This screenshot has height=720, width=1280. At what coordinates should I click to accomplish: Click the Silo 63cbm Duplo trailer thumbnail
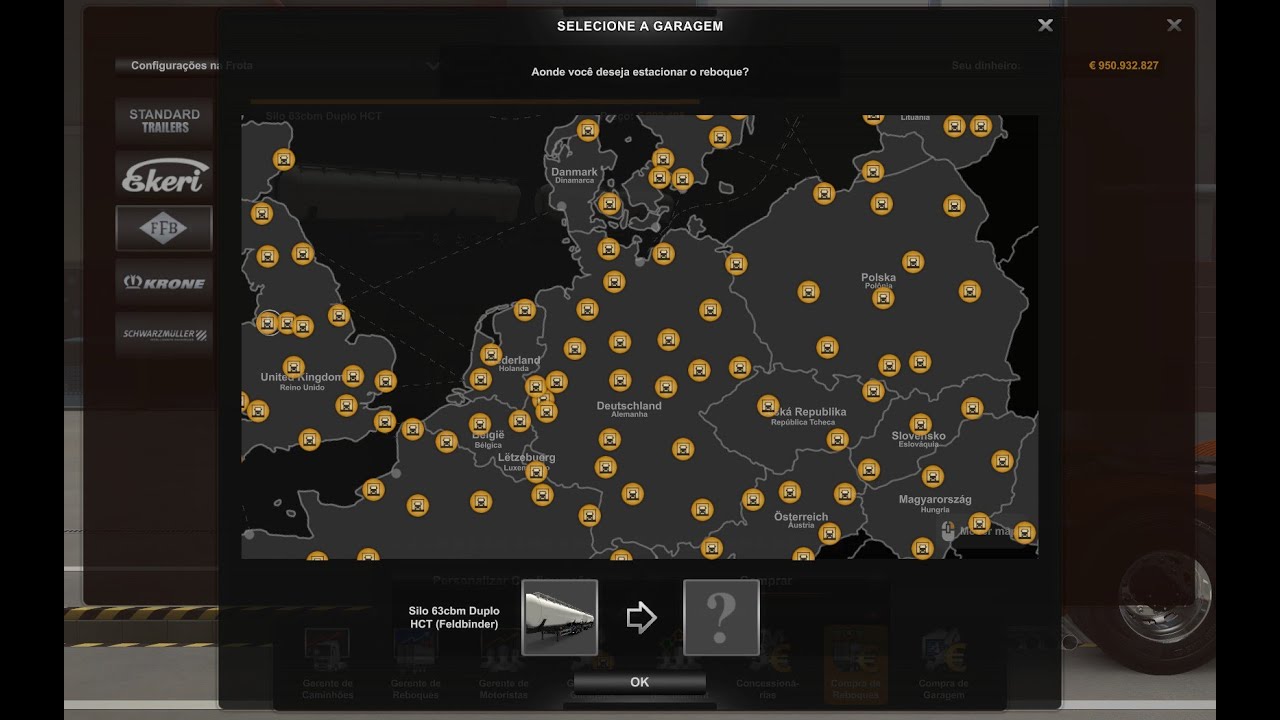point(560,617)
